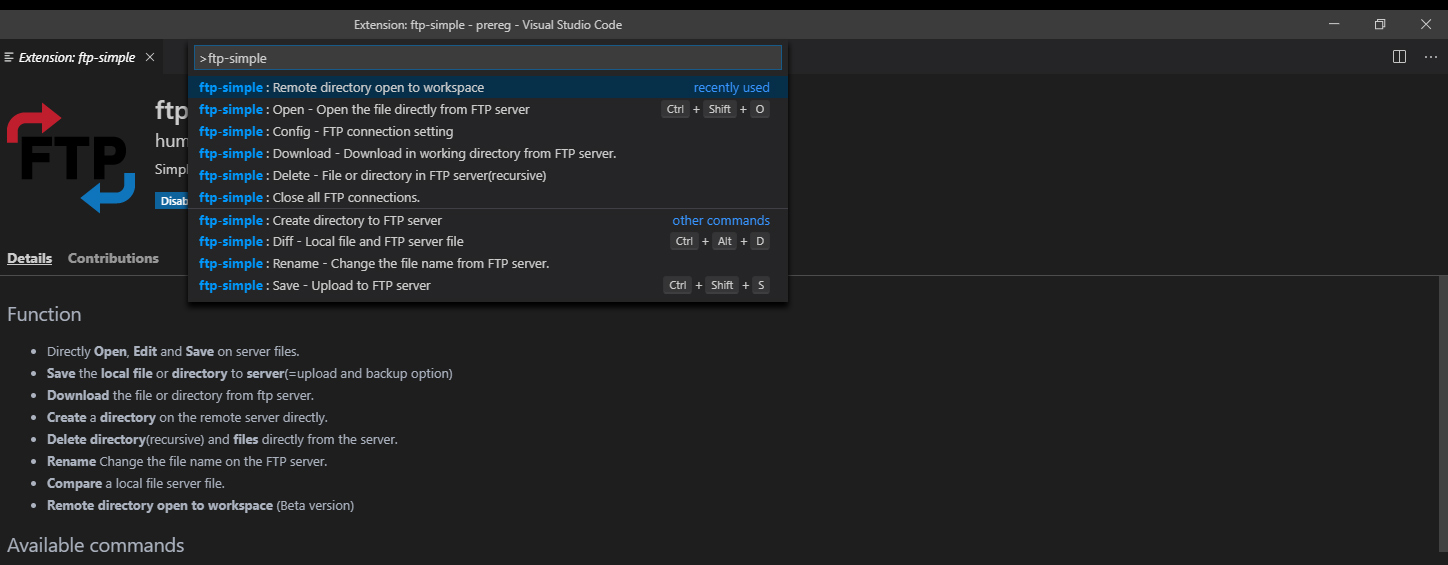
Task: Run Diff - Local file and FTP server file
Action: [488, 242]
